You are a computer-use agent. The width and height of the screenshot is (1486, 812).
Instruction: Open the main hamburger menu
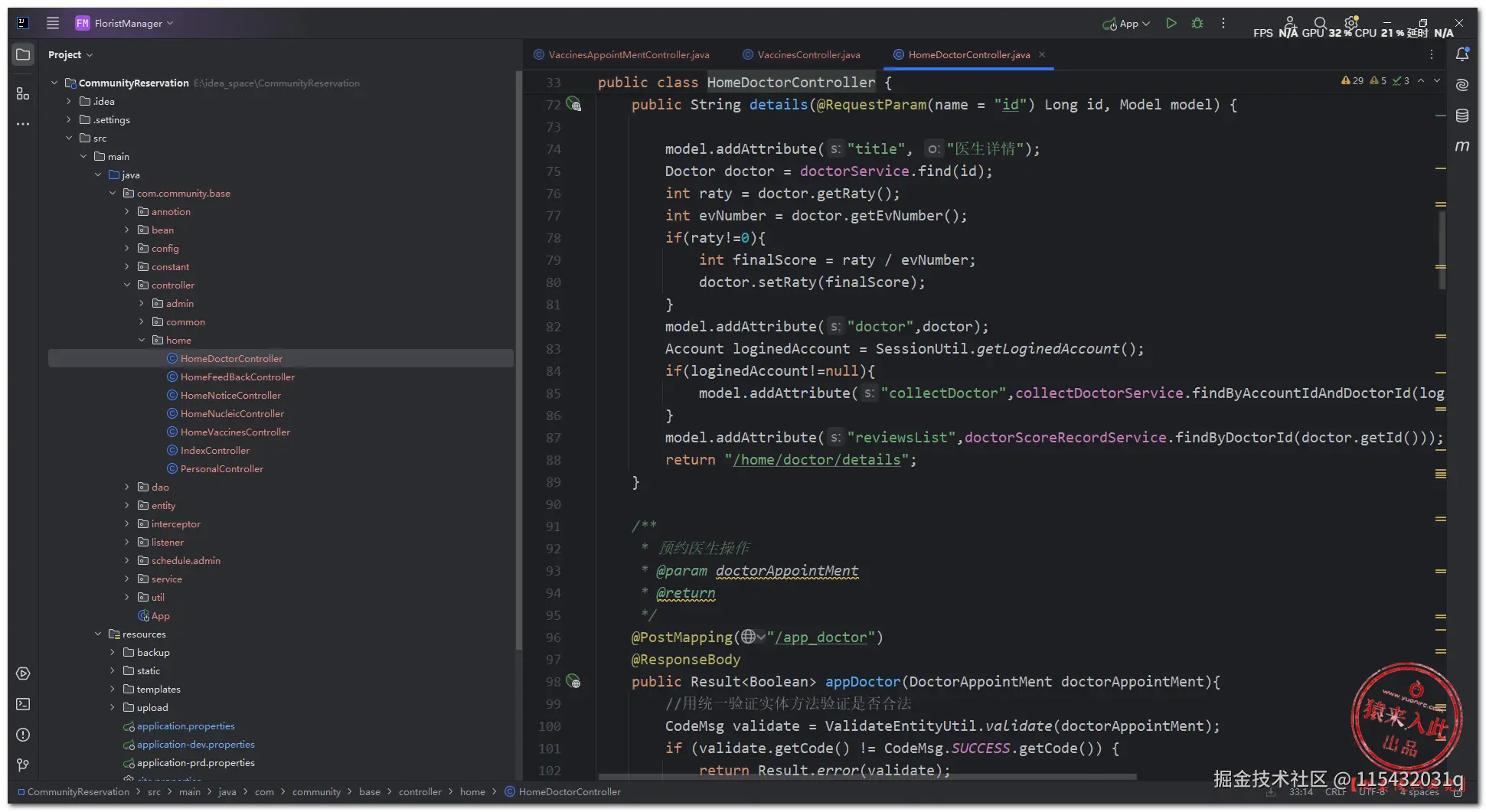tap(52, 23)
